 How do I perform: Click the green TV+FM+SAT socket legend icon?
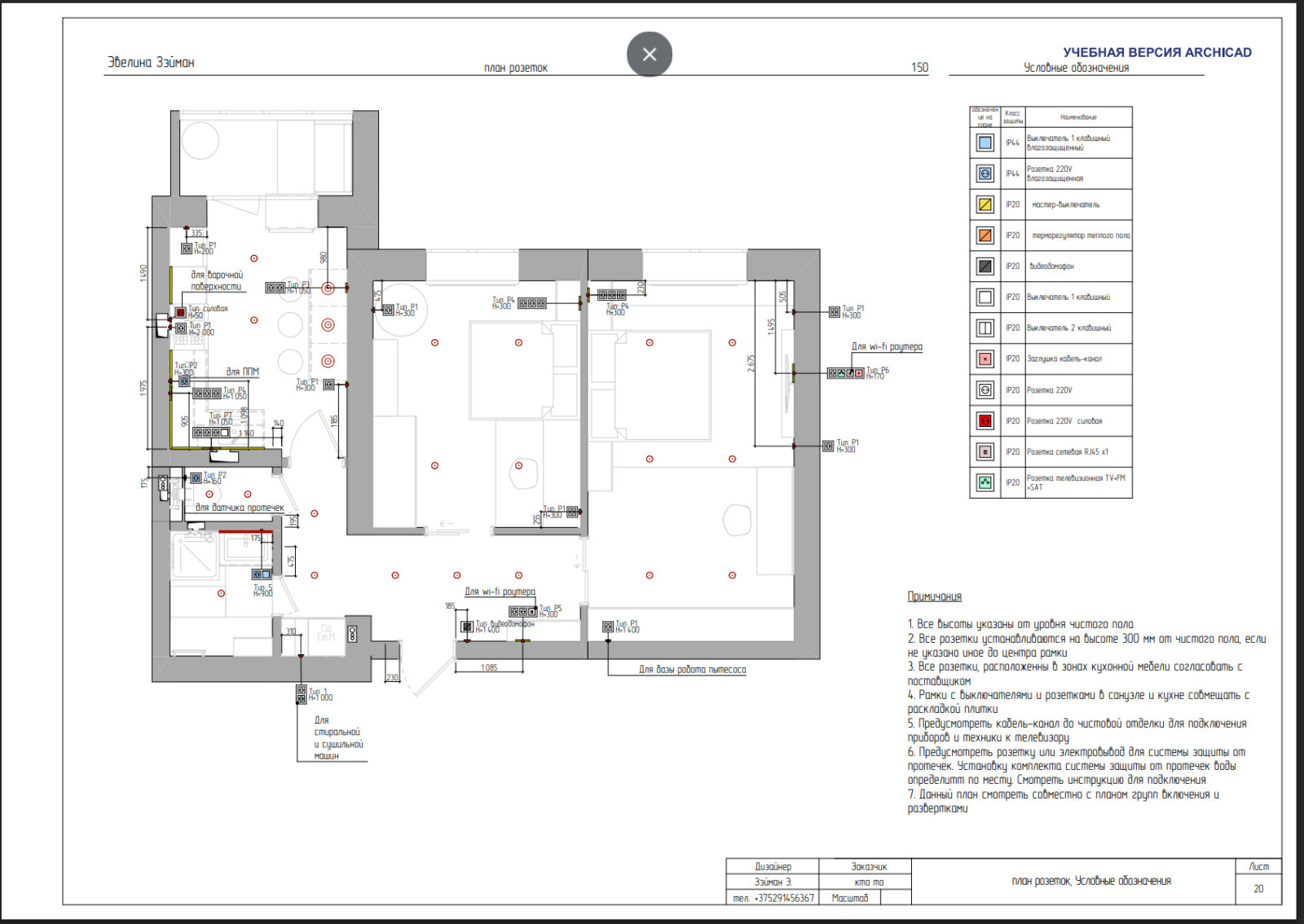(x=985, y=482)
